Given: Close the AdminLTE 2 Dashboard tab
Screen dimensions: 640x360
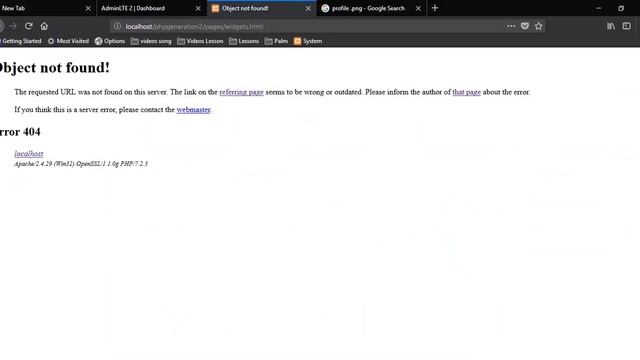Looking at the screenshot, I should pos(198,8).
